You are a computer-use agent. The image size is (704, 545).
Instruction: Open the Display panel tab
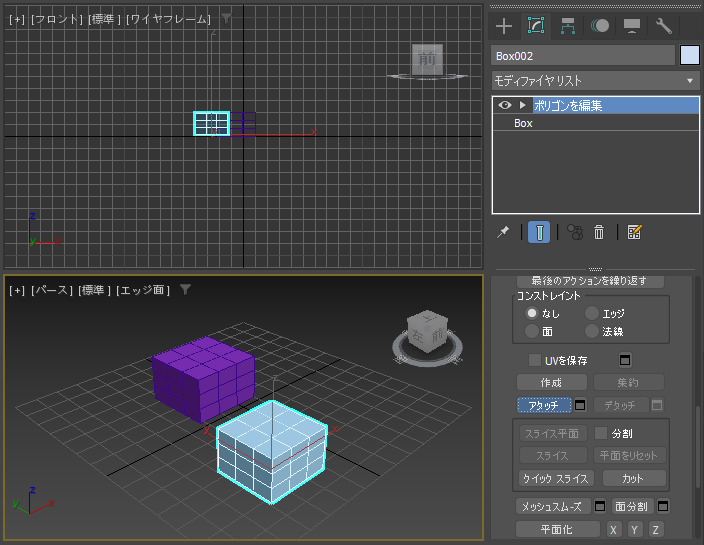point(632,26)
